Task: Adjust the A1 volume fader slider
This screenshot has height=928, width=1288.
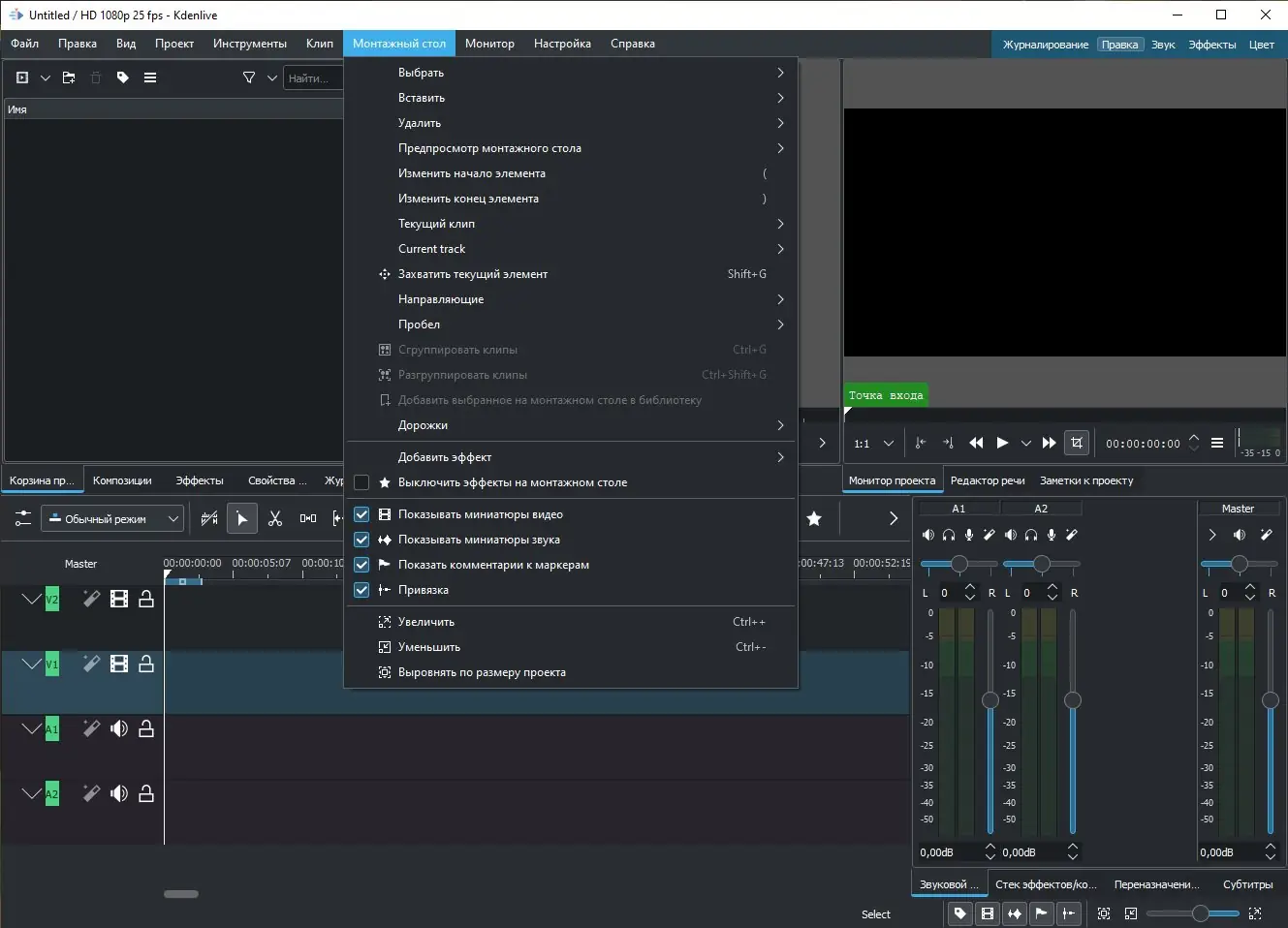Action: click(x=990, y=700)
